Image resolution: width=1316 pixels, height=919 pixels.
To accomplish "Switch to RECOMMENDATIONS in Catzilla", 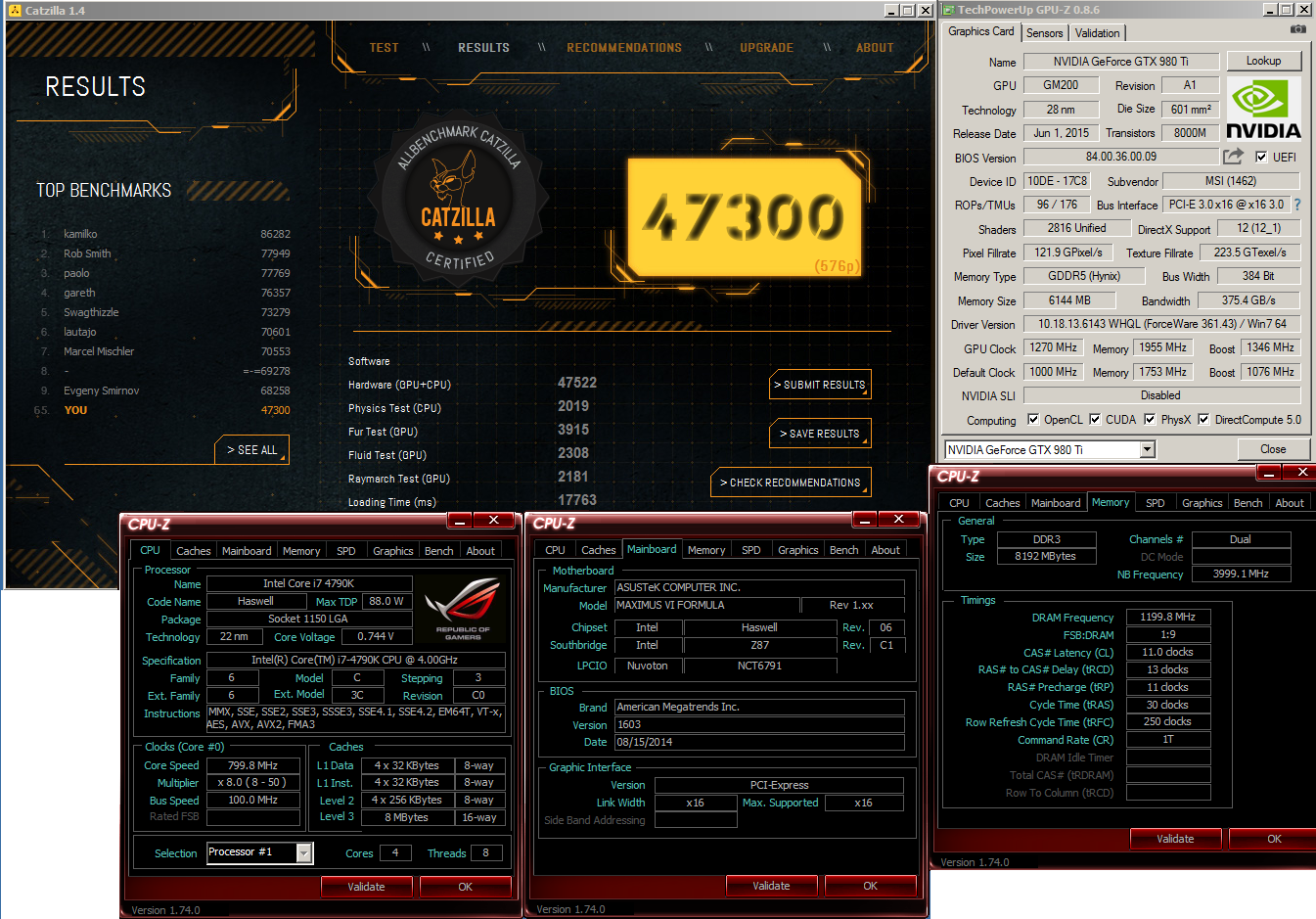I will [x=624, y=47].
